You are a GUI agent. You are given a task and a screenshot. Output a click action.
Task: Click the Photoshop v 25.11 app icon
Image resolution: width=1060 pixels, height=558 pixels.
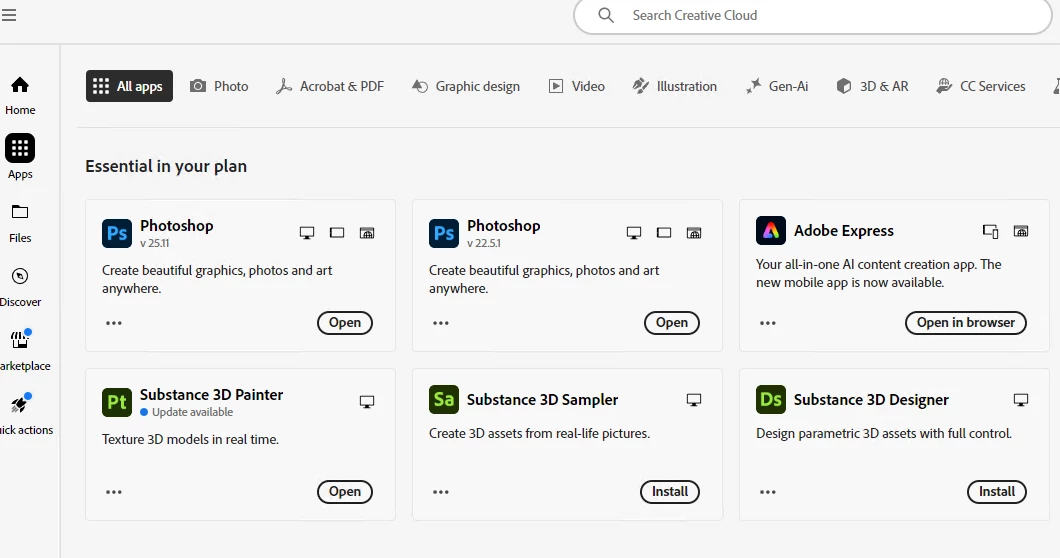pyautogui.click(x=117, y=233)
